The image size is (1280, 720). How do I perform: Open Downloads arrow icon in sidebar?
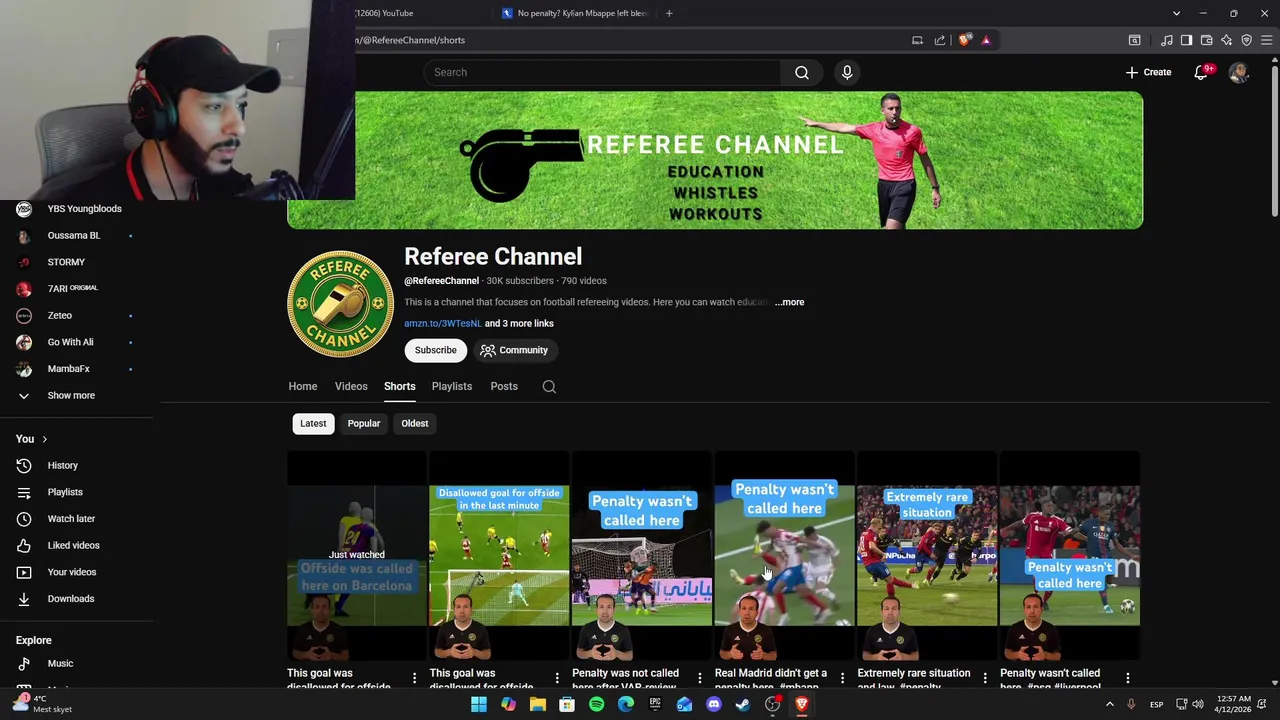click(x=24, y=598)
